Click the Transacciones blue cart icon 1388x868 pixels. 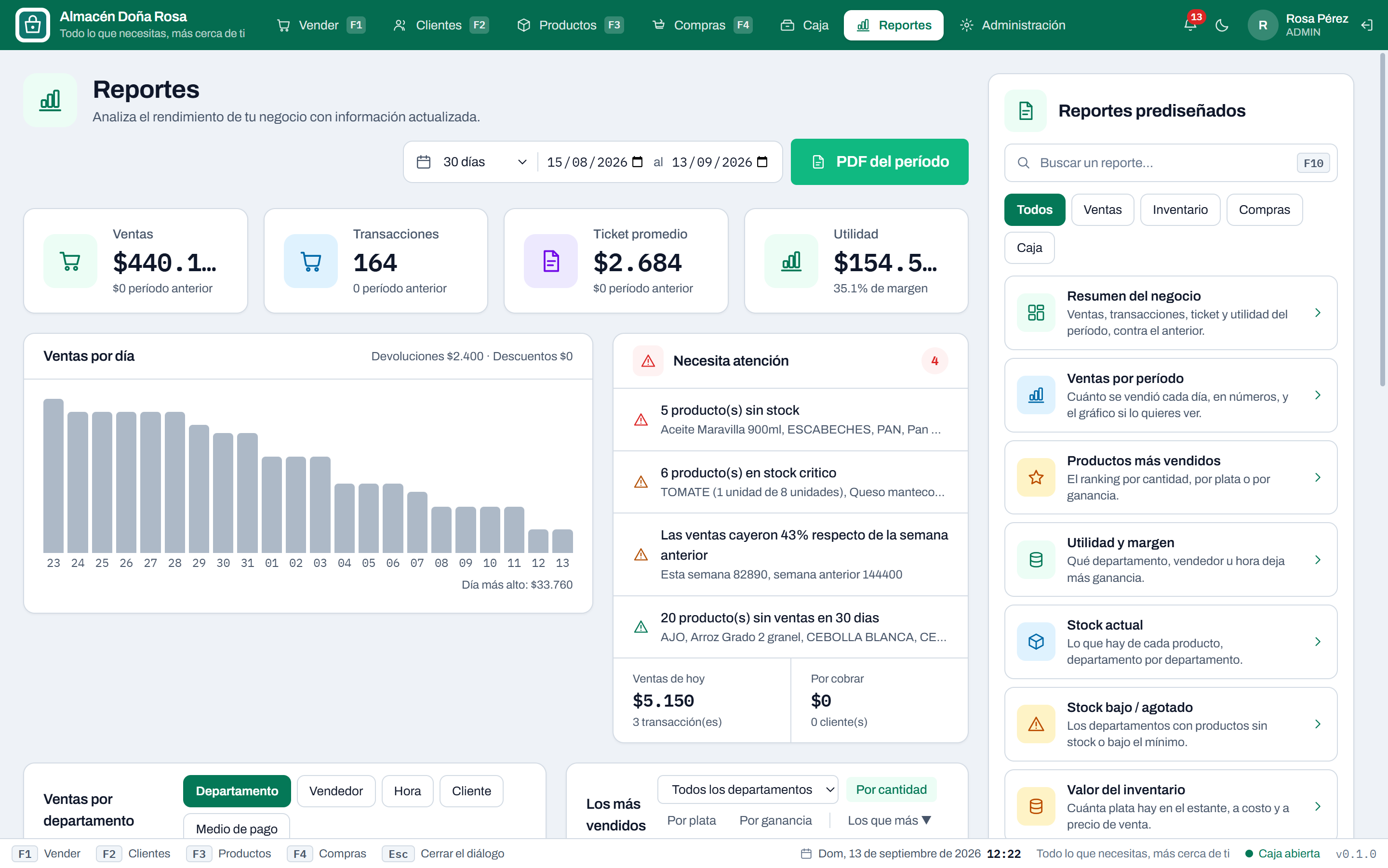point(311,261)
